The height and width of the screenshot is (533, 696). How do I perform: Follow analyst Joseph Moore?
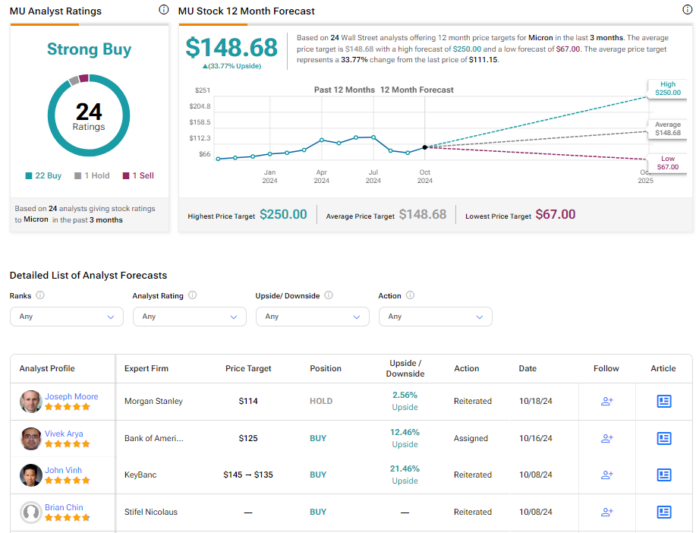(606, 401)
